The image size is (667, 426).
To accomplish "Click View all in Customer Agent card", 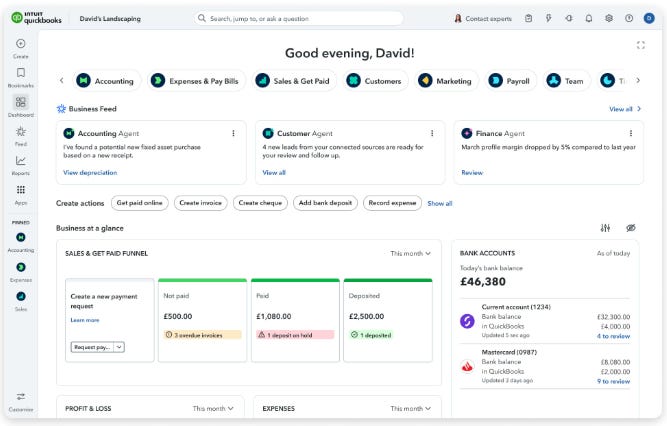I will click(x=274, y=172).
